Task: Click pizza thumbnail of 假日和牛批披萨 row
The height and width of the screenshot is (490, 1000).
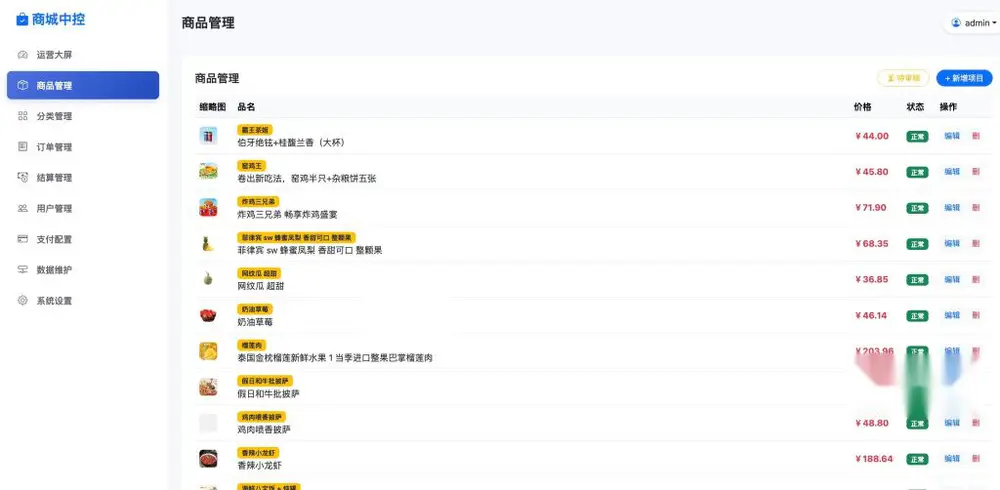Action: coord(208,387)
